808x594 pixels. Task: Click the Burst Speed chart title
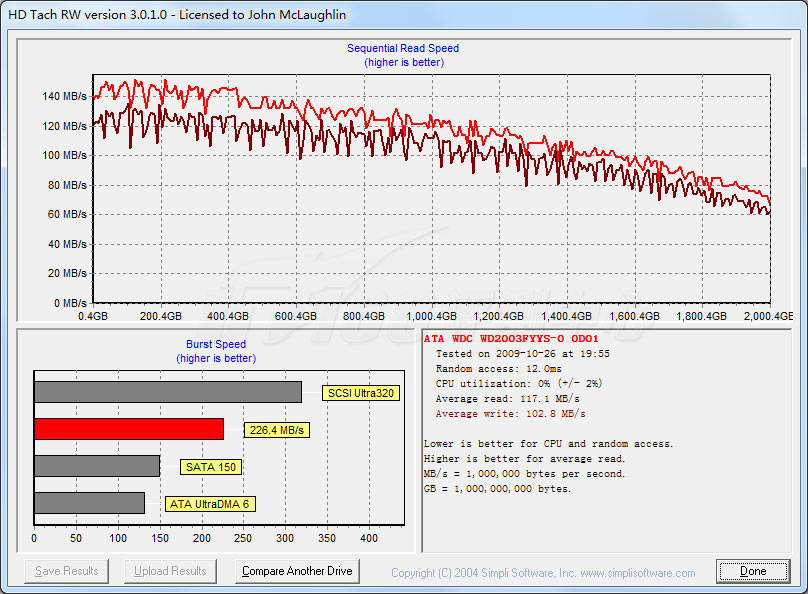pyautogui.click(x=216, y=345)
